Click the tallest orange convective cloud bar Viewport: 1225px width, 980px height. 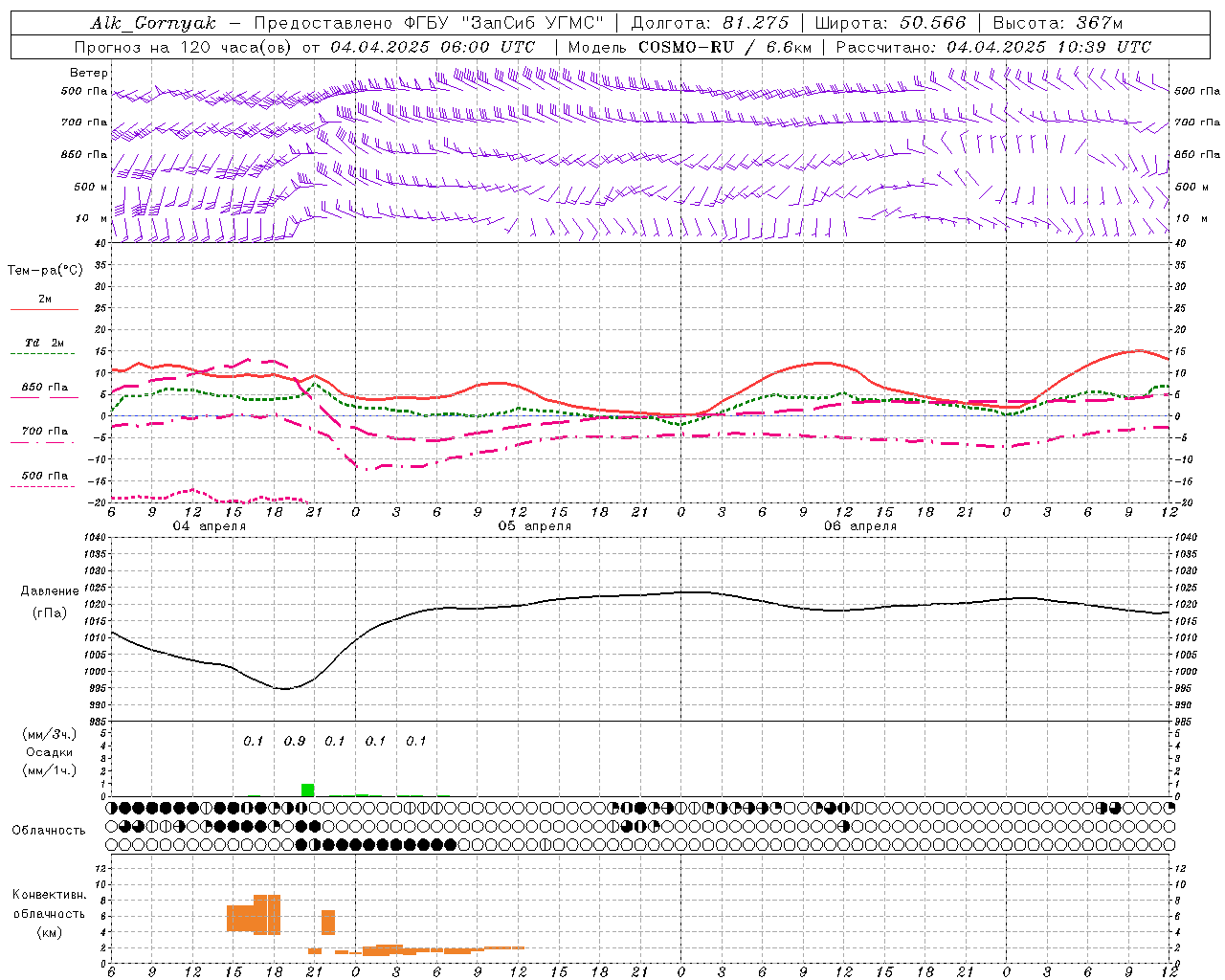(267, 914)
